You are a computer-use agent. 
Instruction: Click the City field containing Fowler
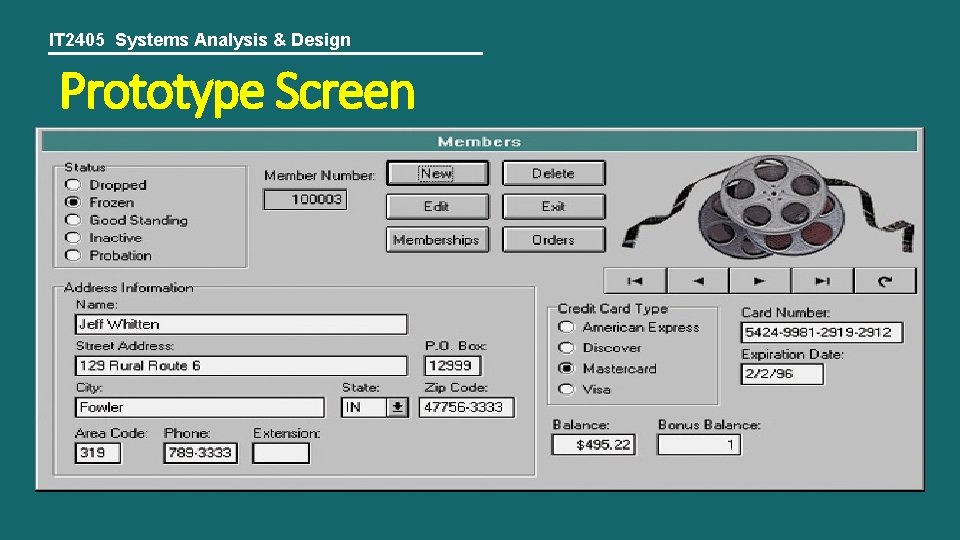pos(200,408)
